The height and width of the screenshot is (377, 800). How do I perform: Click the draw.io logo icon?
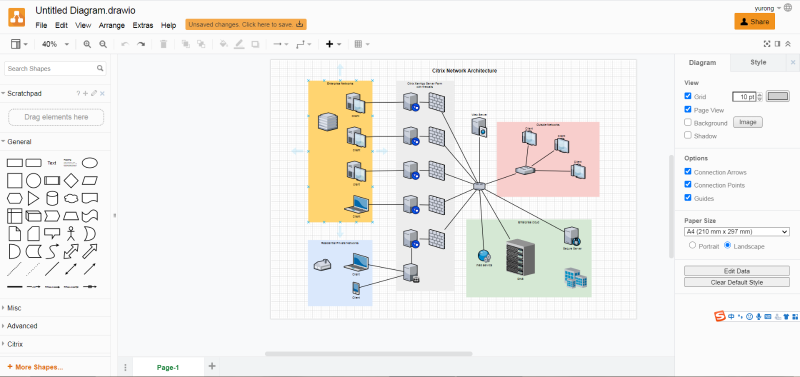16,17
